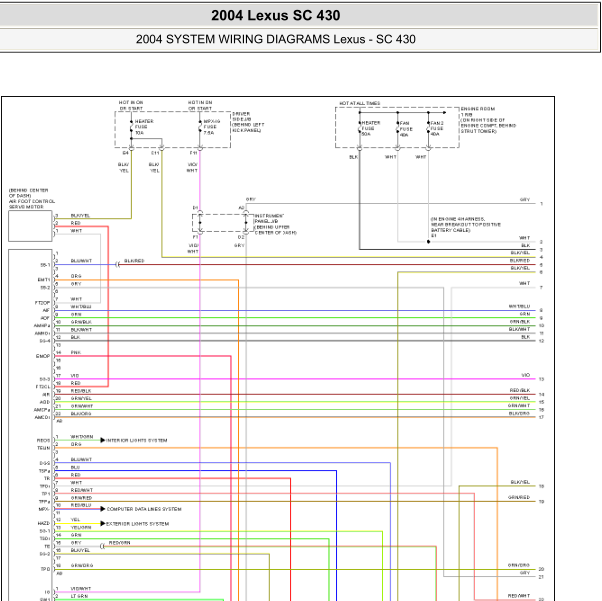This screenshot has width=602, height=601.
Task: Click the "FAN FUSE 40A" label
Action: (406, 129)
